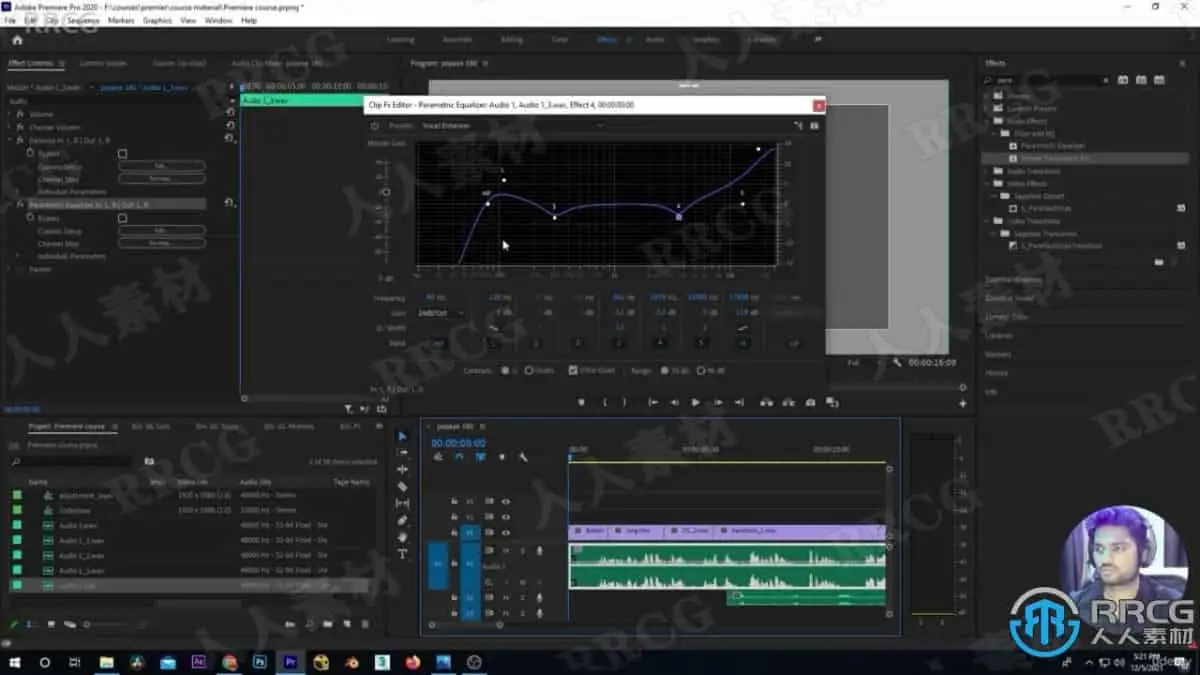Screen dimensions: 1200x675
Task: Open After Effects from the taskbar
Action: point(198,662)
